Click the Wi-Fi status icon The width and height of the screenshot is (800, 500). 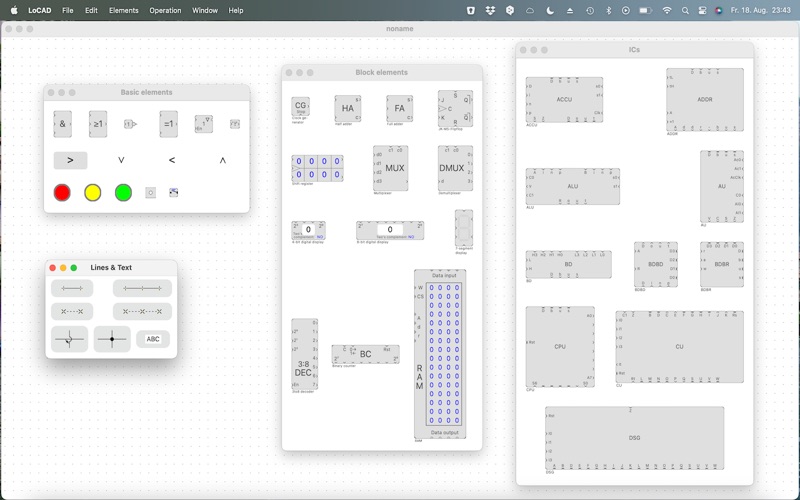coord(667,10)
